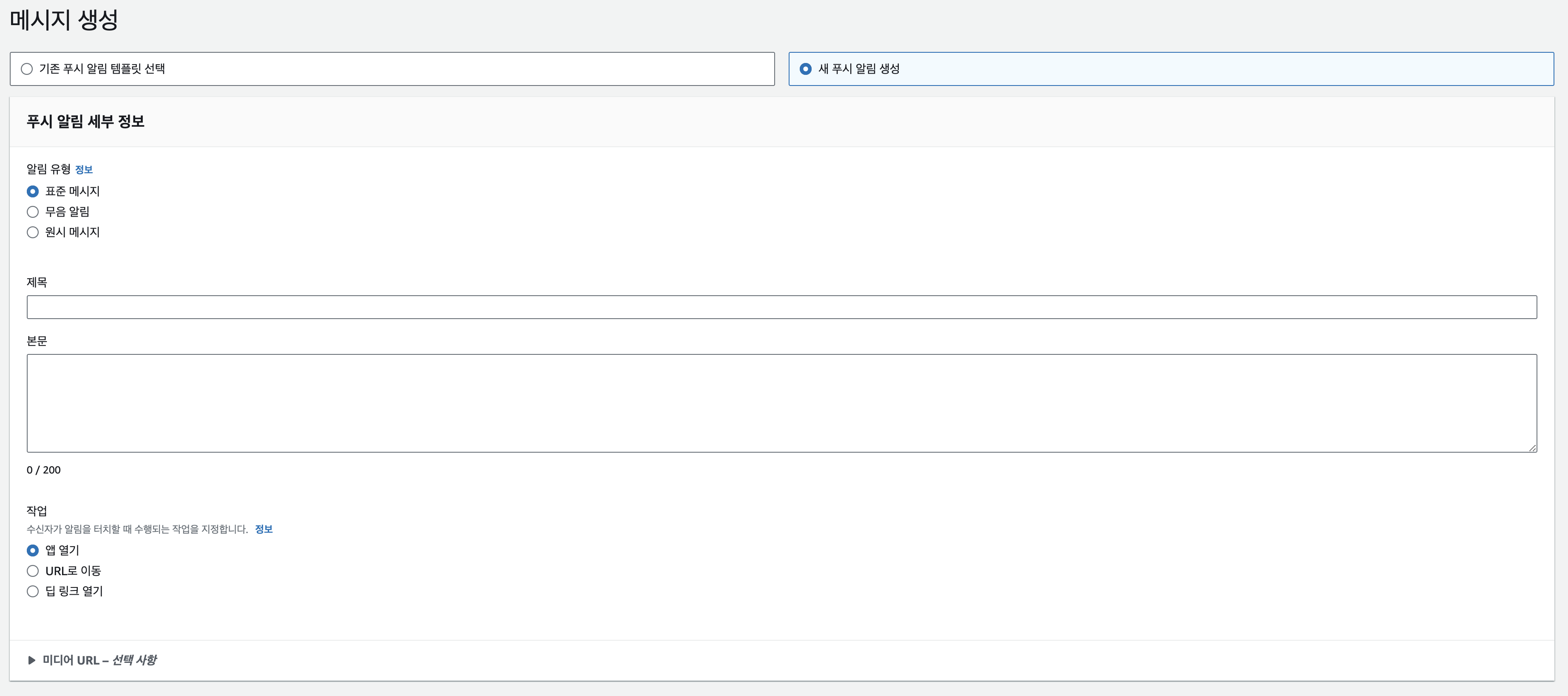
Task: Click the 무음 알림 label text
Action: (x=68, y=212)
